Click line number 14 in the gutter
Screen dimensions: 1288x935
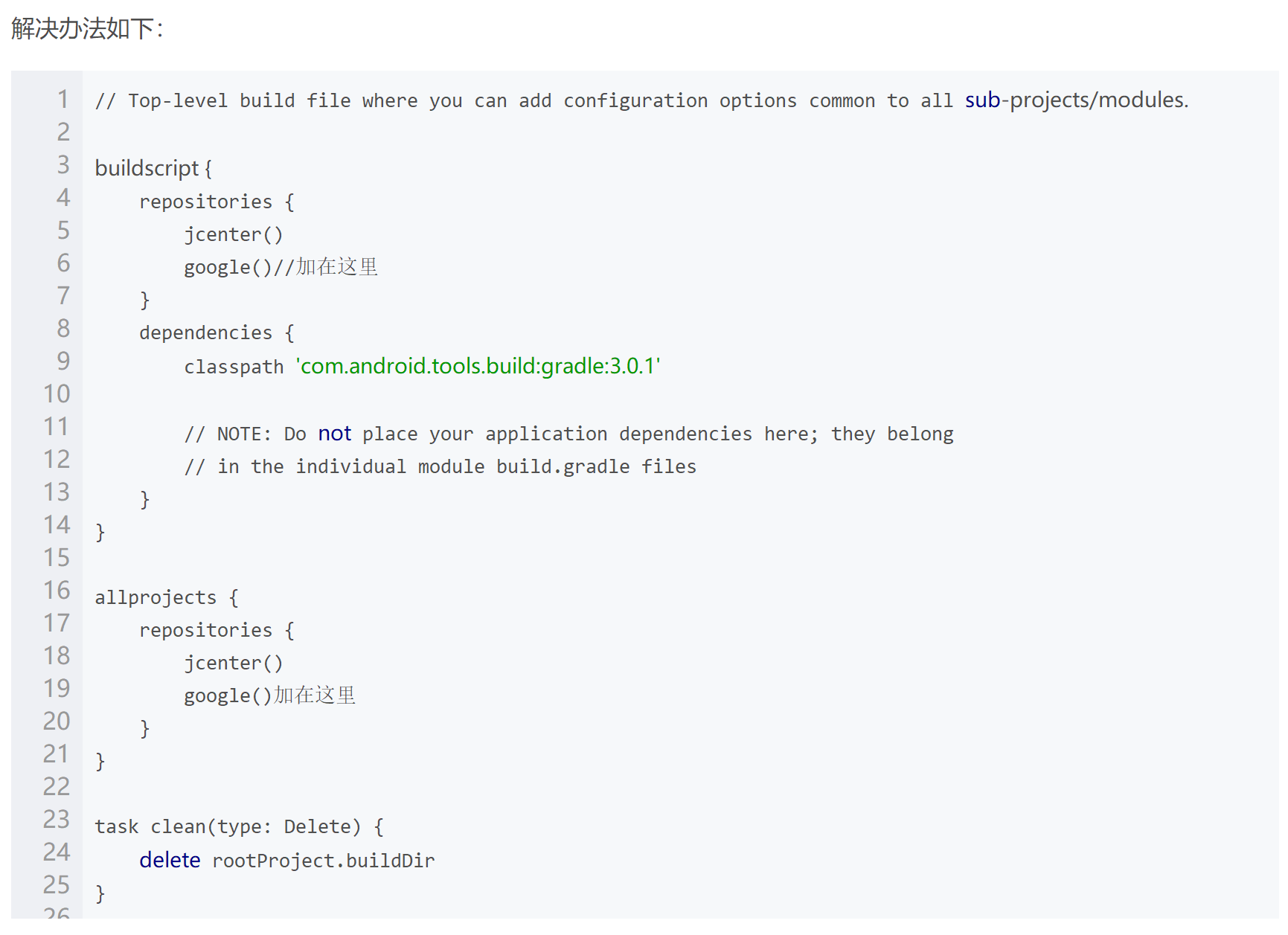point(57,525)
